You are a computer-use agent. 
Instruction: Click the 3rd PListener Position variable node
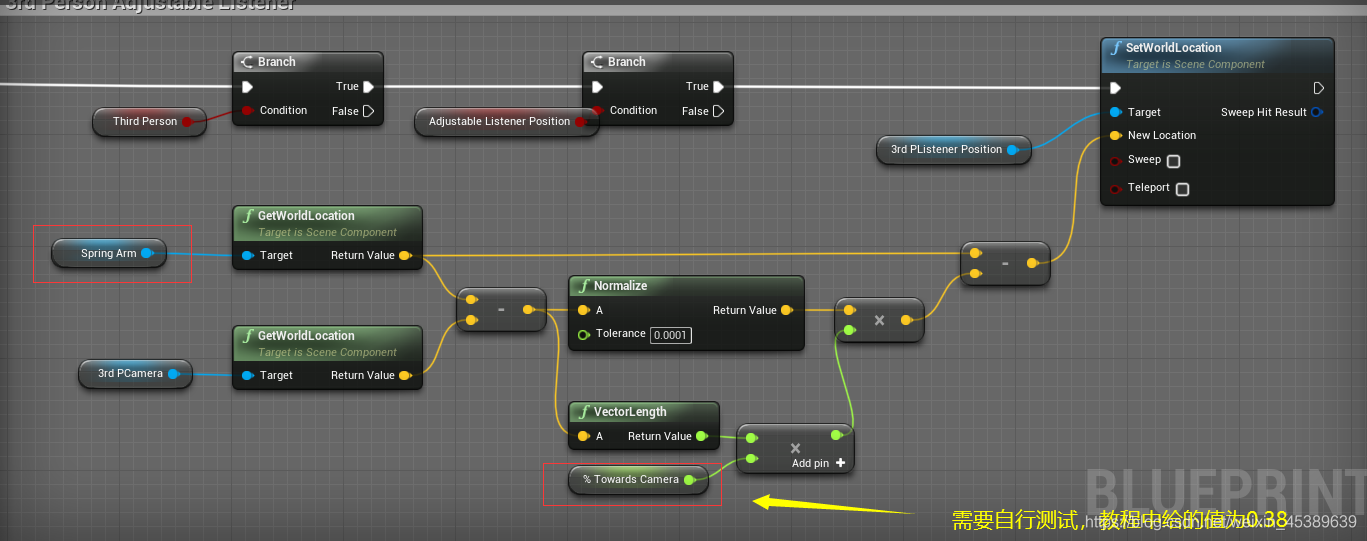954,149
